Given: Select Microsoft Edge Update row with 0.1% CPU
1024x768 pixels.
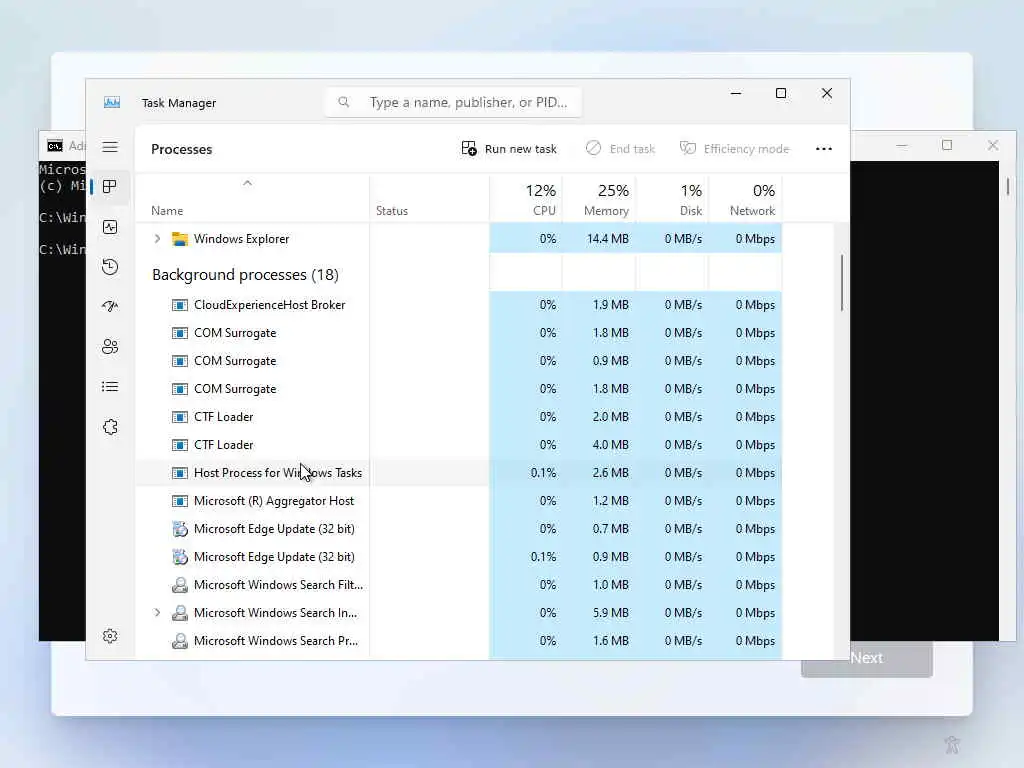Looking at the screenshot, I should tap(458, 557).
